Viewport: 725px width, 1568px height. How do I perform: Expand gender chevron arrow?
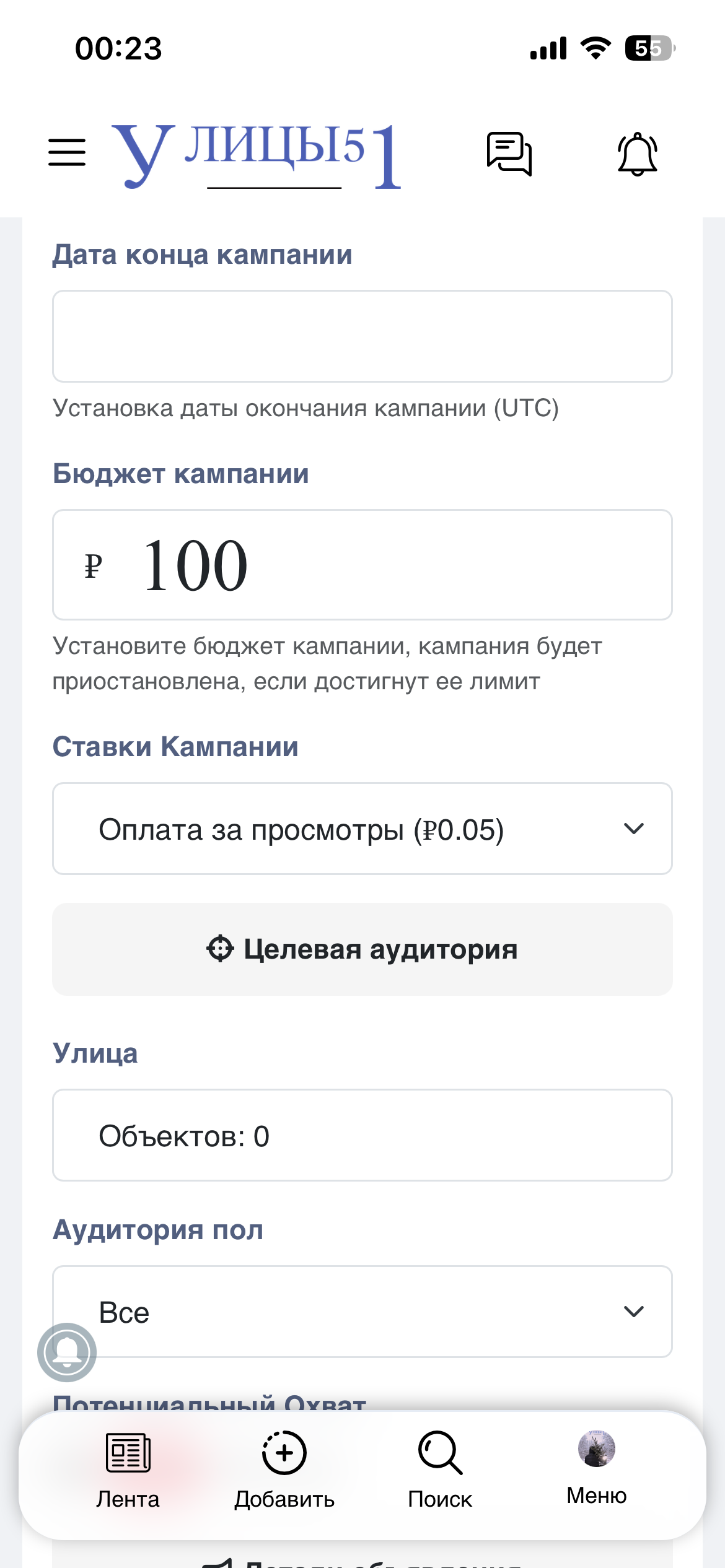pyautogui.click(x=634, y=1312)
